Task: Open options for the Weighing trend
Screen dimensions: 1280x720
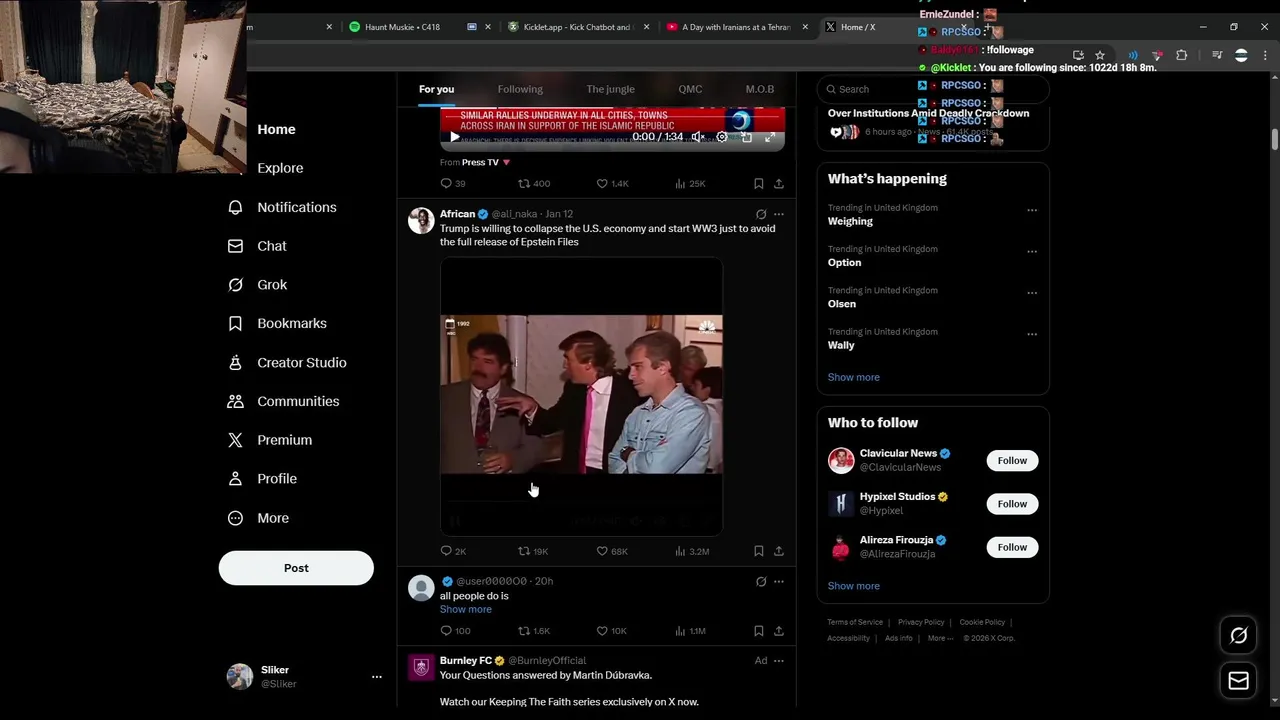Action: click(x=1032, y=210)
